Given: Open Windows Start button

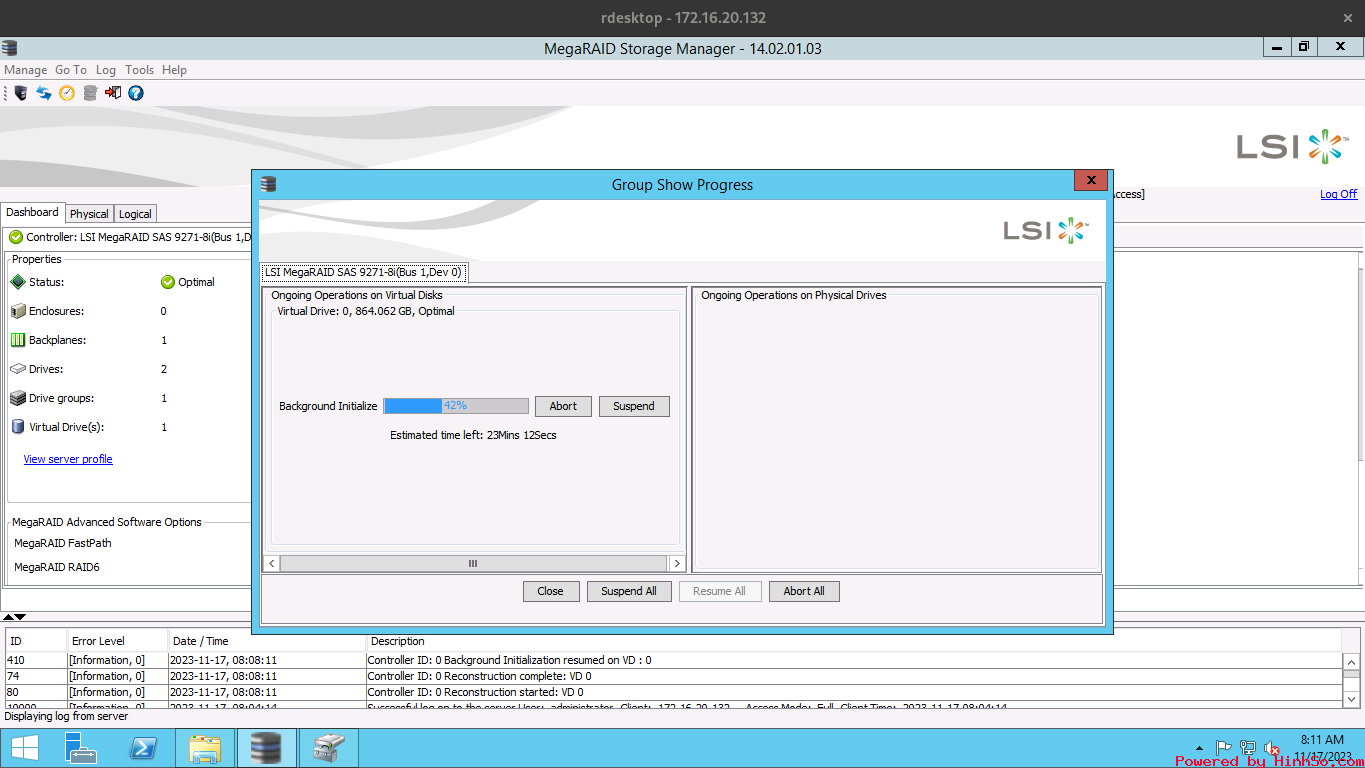Looking at the screenshot, I should tap(25, 748).
